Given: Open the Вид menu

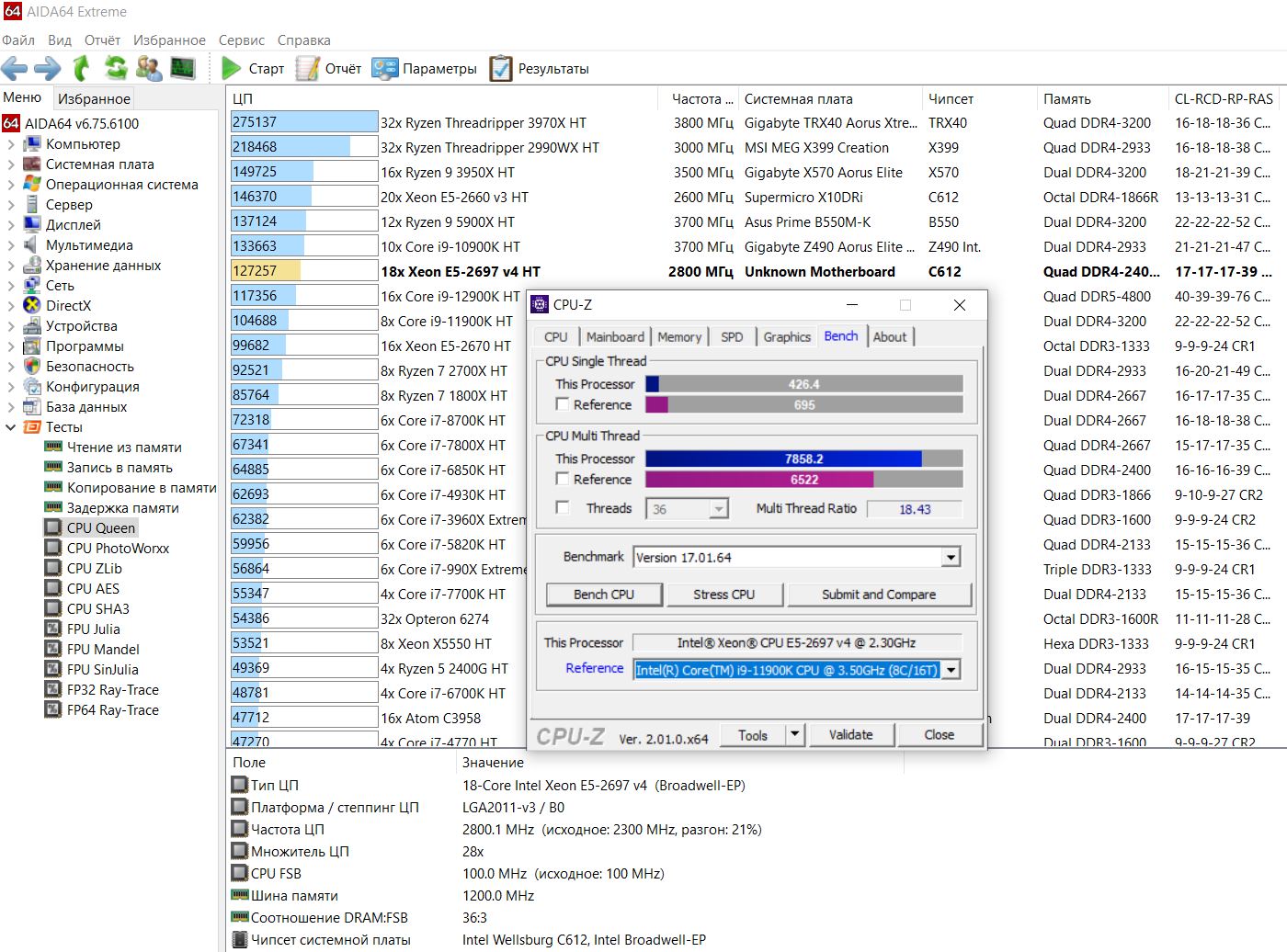Looking at the screenshot, I should (x=60, y=40).
